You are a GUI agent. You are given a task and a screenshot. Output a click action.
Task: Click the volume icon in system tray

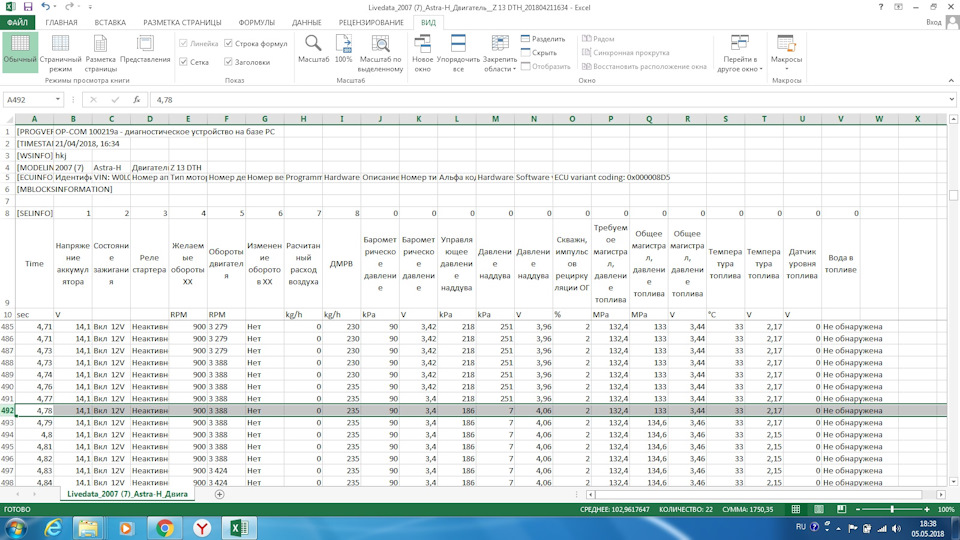[x=896, y=528]
